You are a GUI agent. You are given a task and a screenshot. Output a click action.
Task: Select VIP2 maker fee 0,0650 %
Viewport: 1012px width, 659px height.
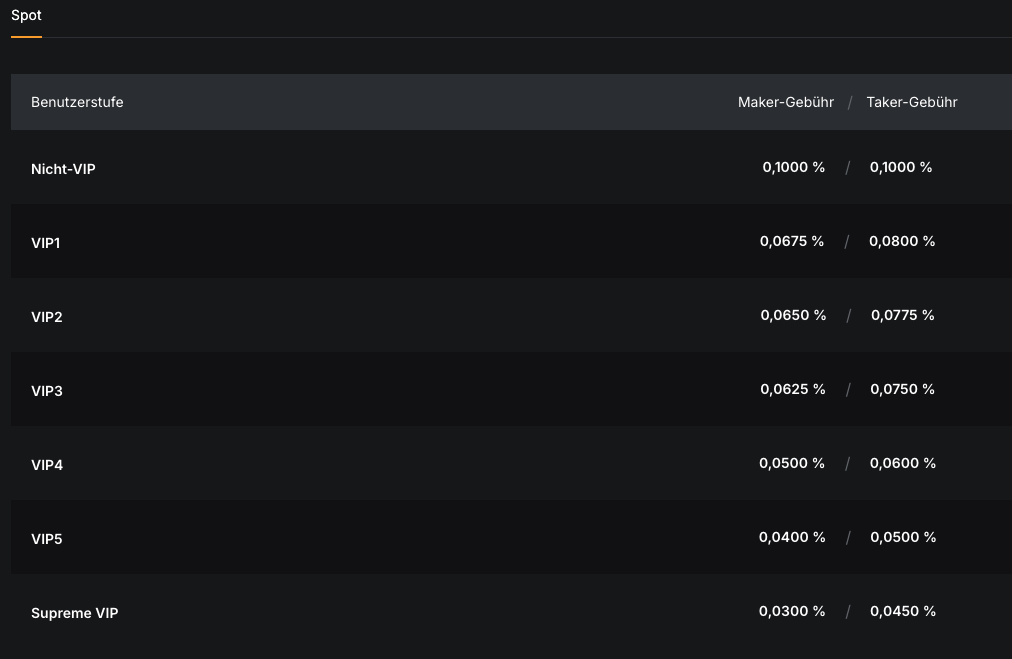pos(793,315)
